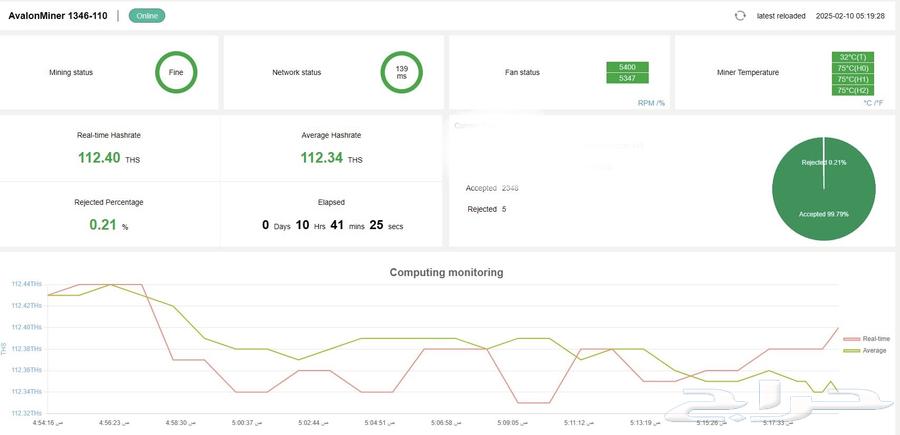
Task: Click the 75°C(H1) temperature box
Action: click(x=852, y=79)
